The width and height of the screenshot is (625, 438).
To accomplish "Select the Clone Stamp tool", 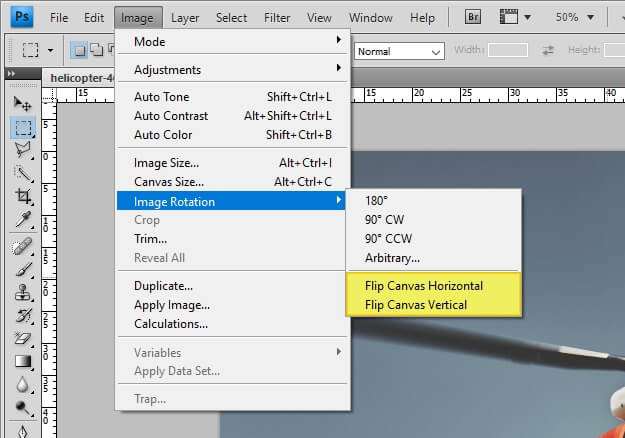I will [22, 293].
